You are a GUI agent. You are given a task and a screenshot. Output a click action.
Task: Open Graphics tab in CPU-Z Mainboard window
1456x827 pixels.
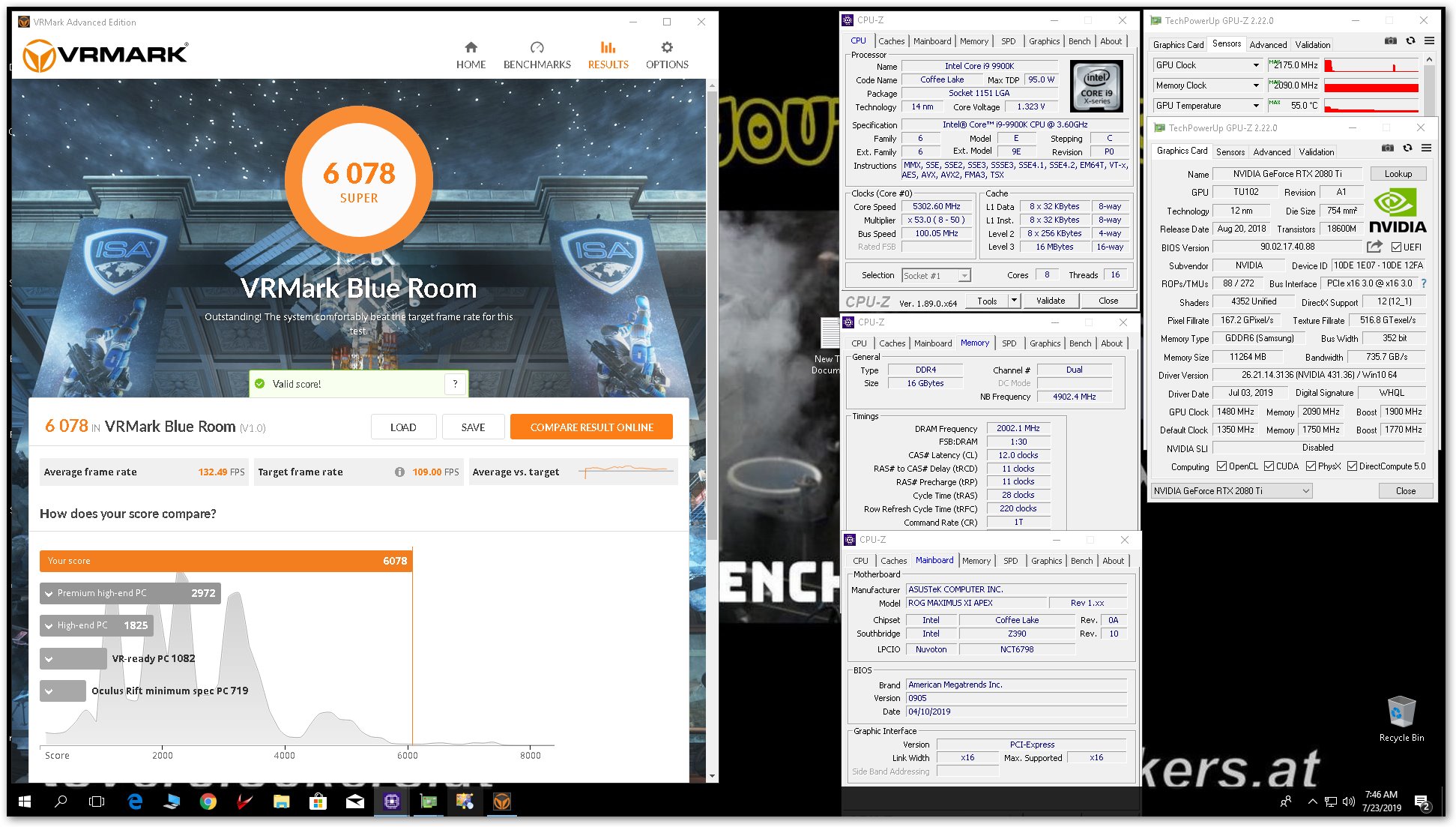1046,561
